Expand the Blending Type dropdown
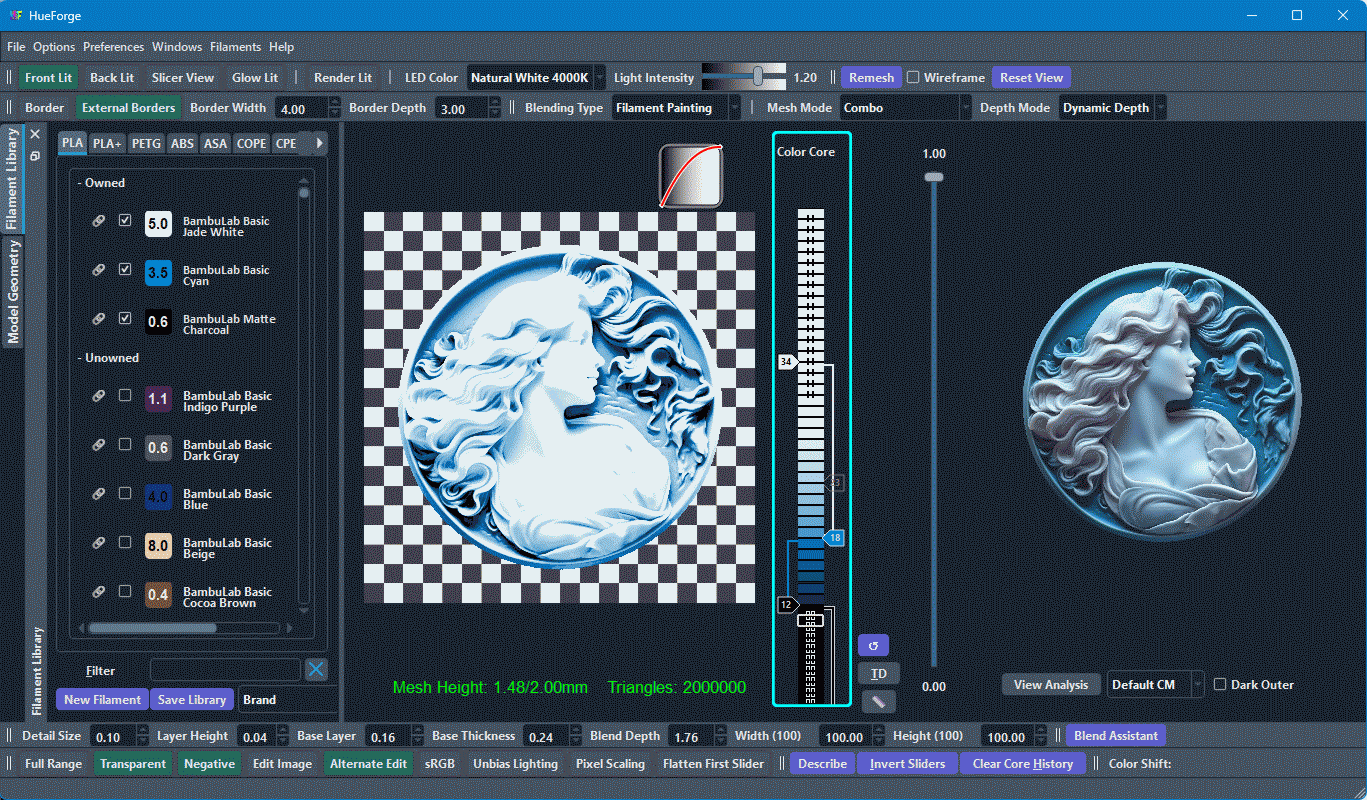 (x=677, y=108)
